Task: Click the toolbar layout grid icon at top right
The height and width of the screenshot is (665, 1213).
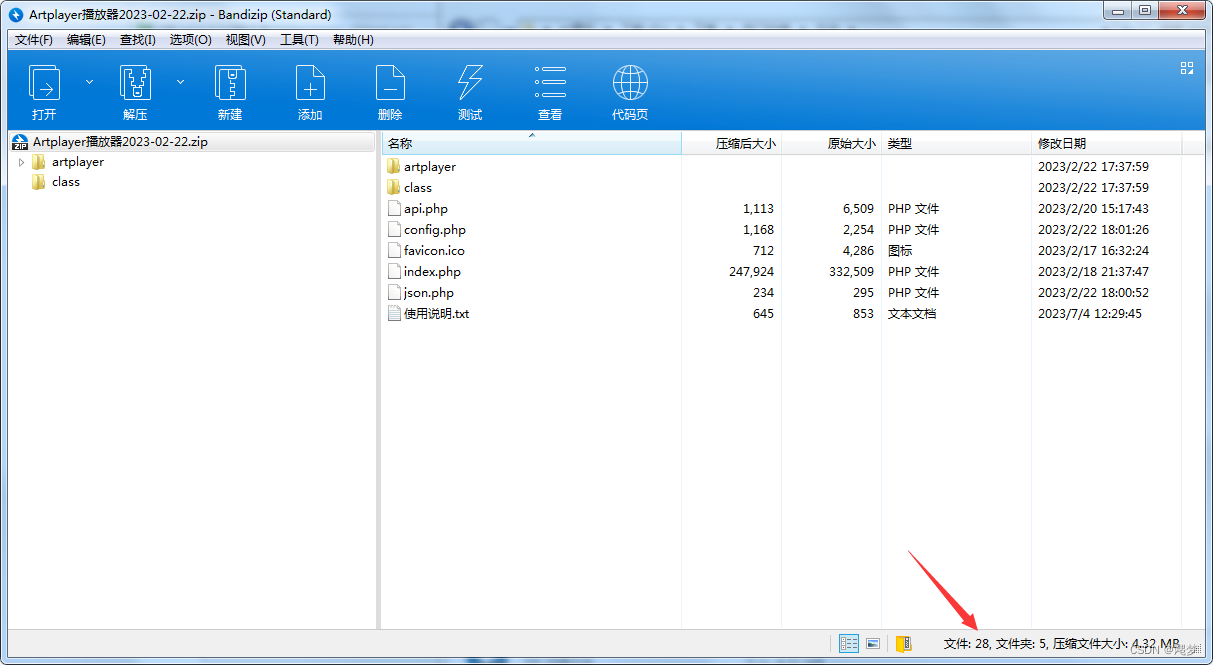Action: pos(1187,68)
